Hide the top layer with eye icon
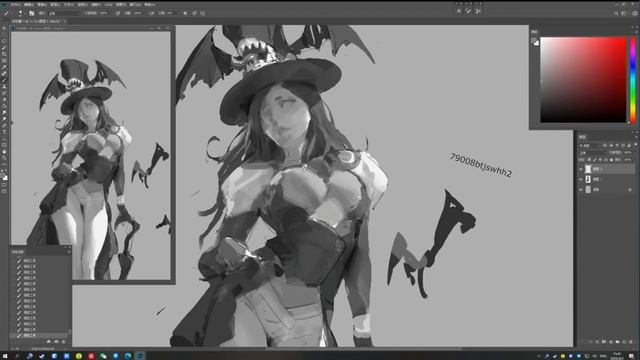This screenshot has height=360, width=640. pos(580,169)
